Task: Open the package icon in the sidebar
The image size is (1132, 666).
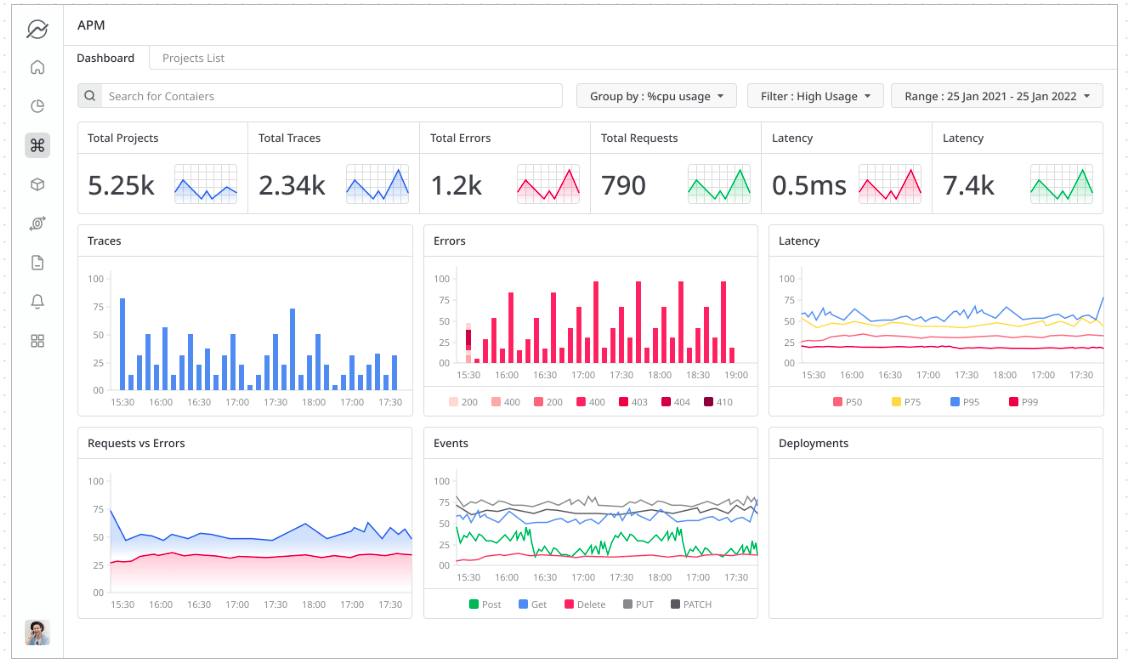Action: click(37, 184)
